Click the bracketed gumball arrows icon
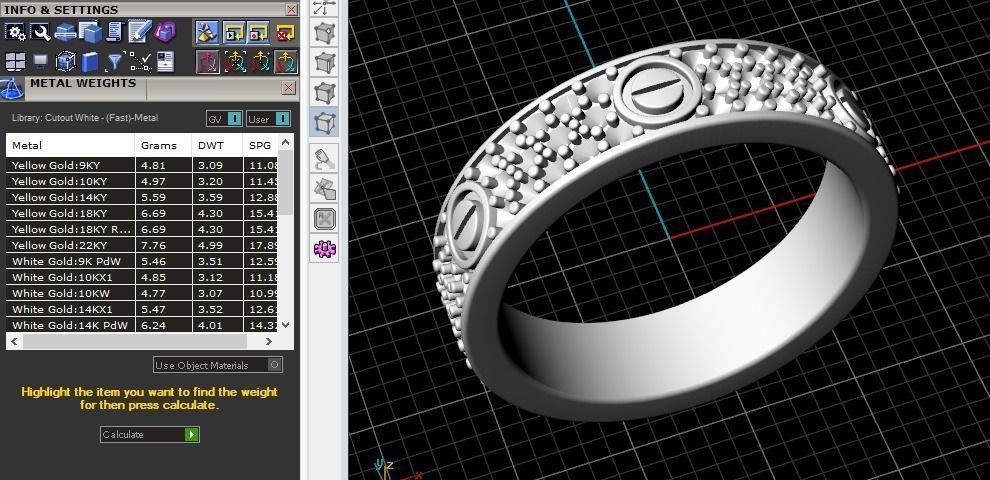 tap(234, 62)
